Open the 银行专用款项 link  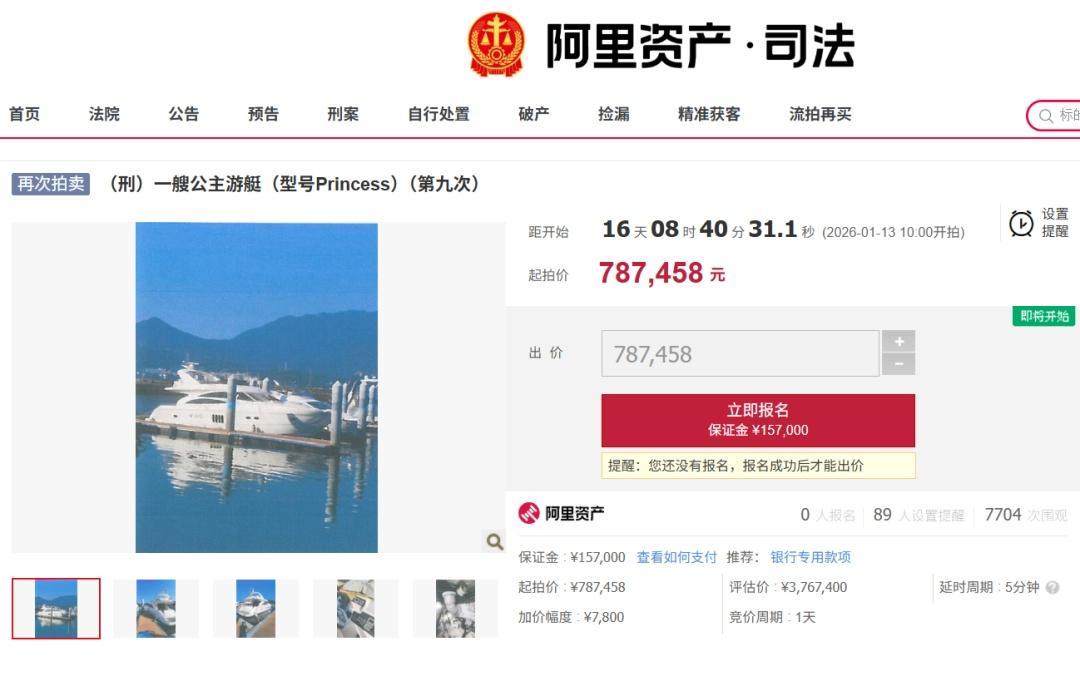pos(811,557)
